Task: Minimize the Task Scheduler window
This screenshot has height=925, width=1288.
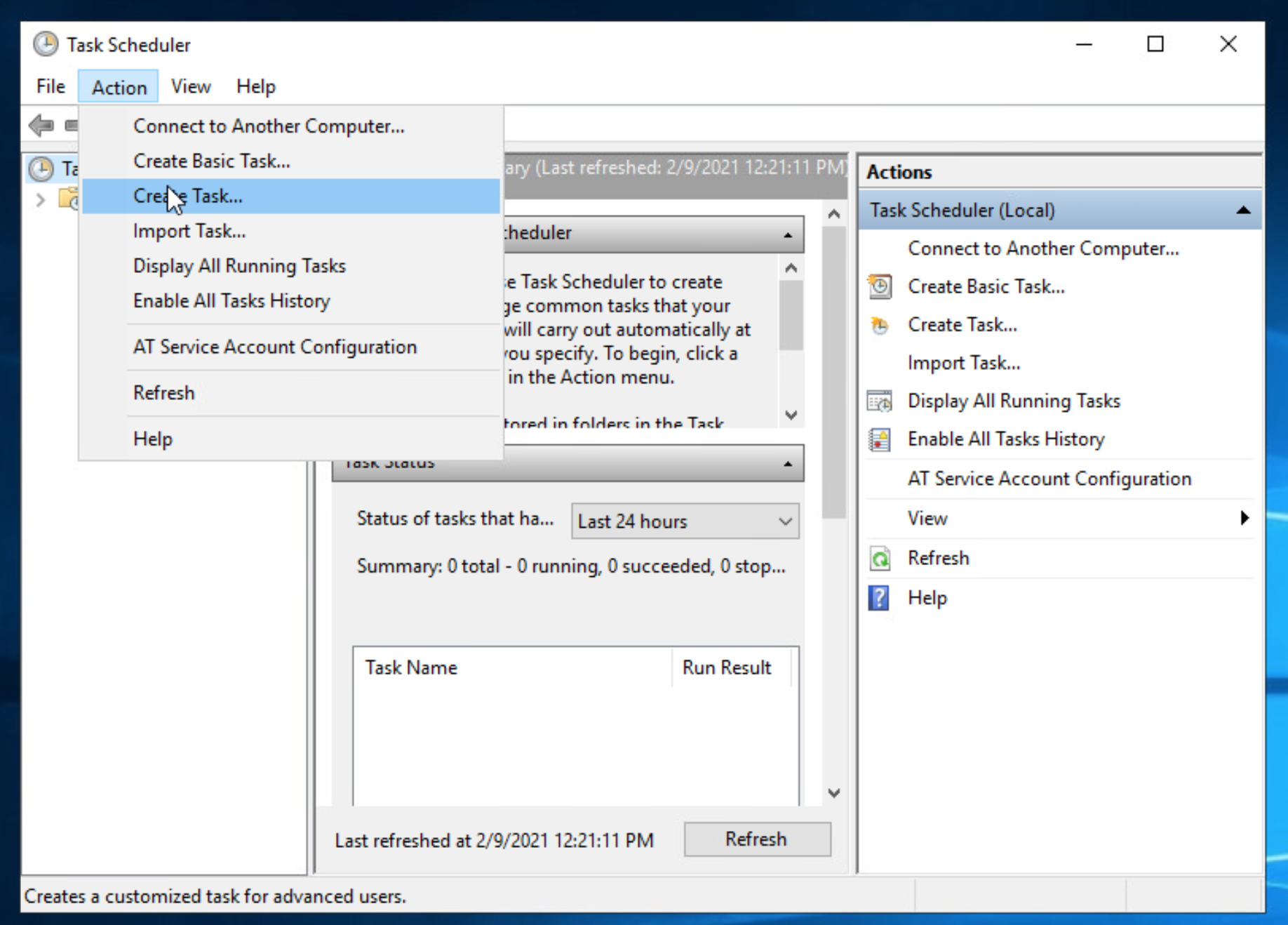Action: pyautogui.click(x=1084, y=45)
